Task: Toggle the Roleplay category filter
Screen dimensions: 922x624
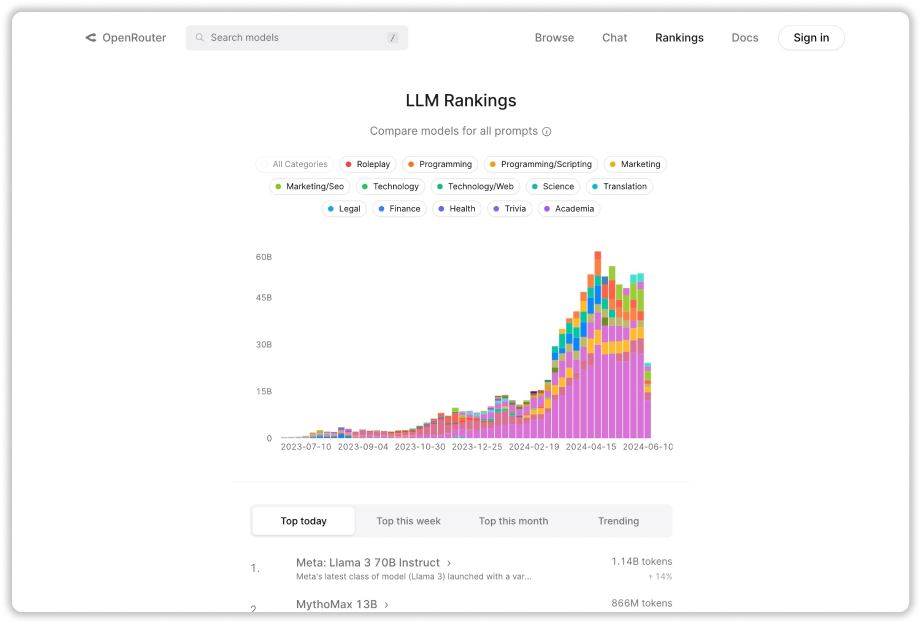Action: click(368, 164)
